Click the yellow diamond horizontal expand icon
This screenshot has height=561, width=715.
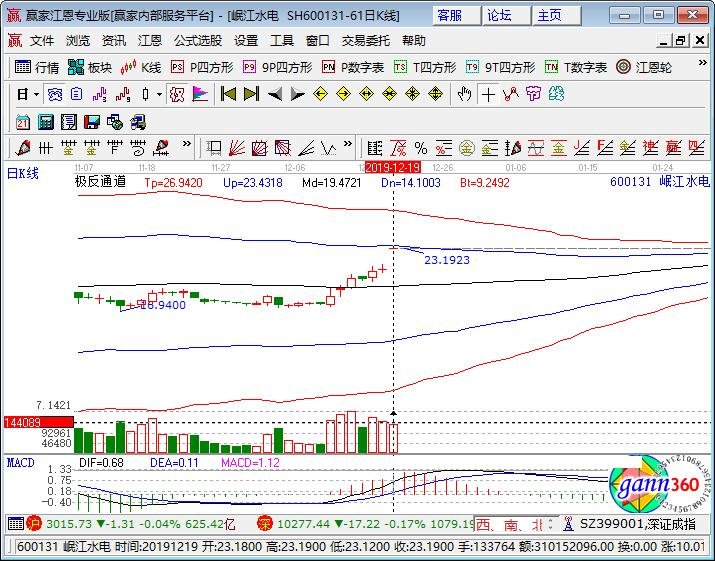pyautogui.click(x=367, y=94)
